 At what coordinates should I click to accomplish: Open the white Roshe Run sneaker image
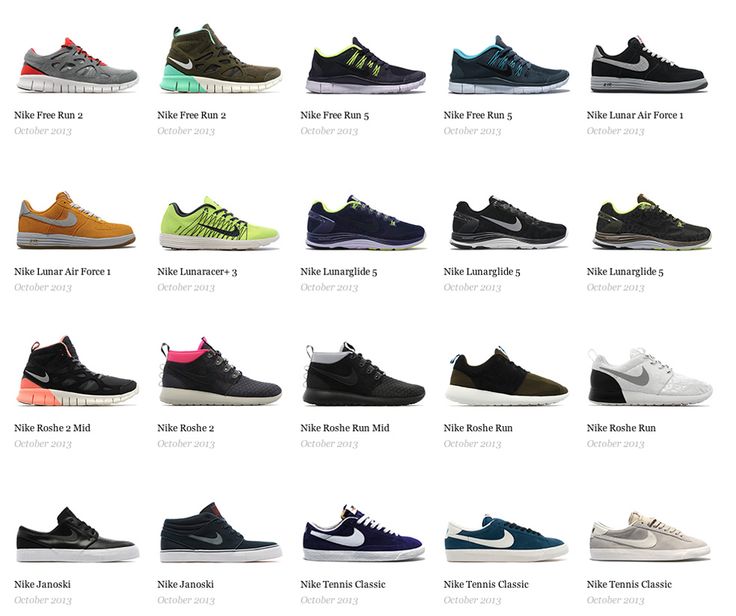coord(650,377)
